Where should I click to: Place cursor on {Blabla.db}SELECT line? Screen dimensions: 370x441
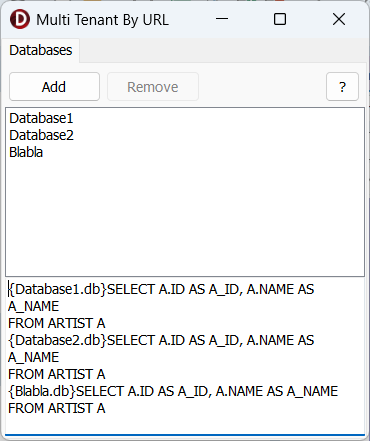(173, 391)
